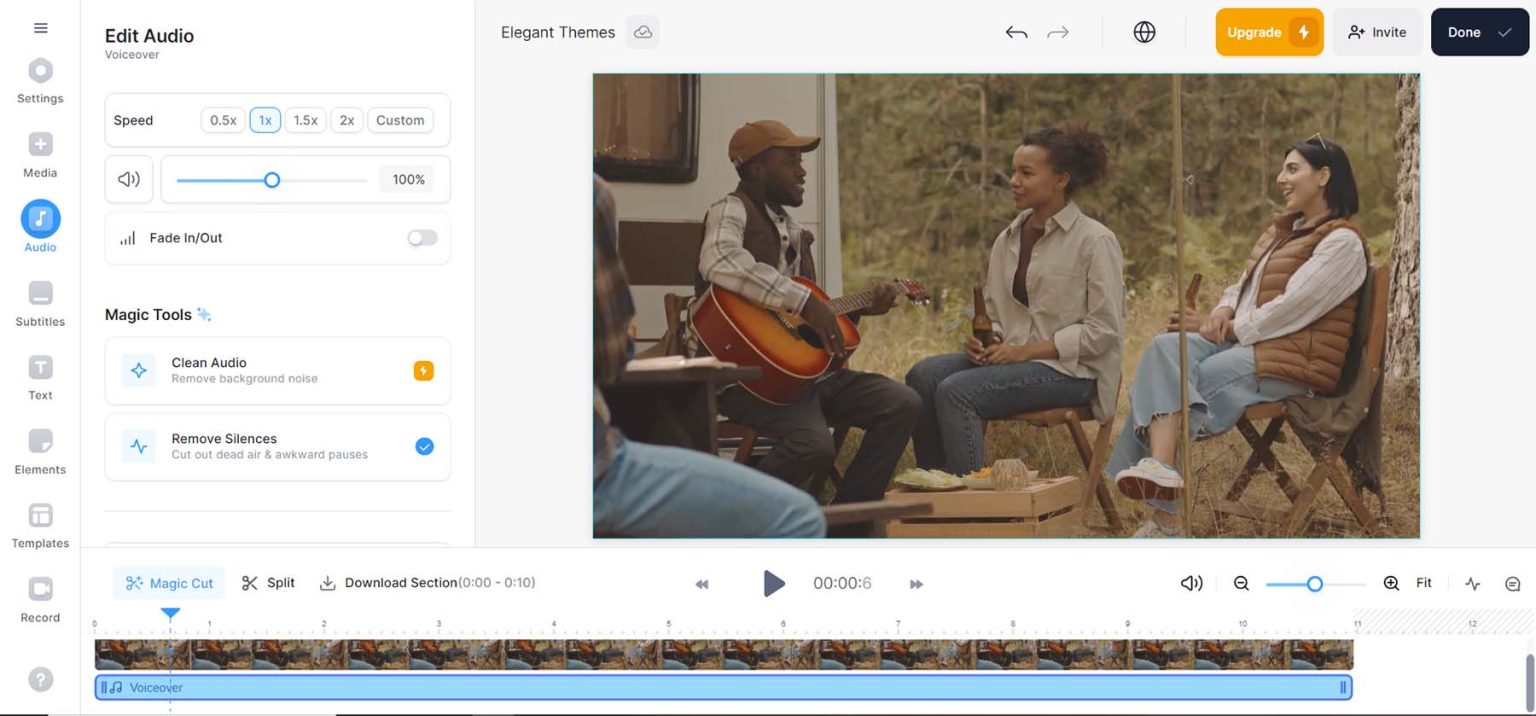
Task: Redo the last action
Action: coord(1058,33)
